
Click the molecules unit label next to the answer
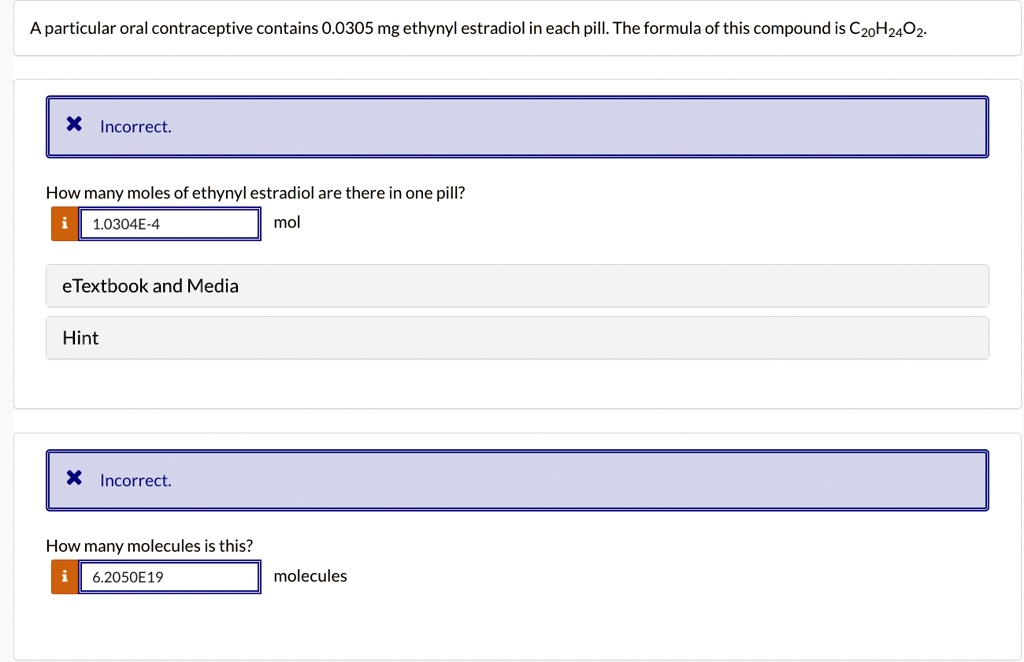[x=312, y=575]
